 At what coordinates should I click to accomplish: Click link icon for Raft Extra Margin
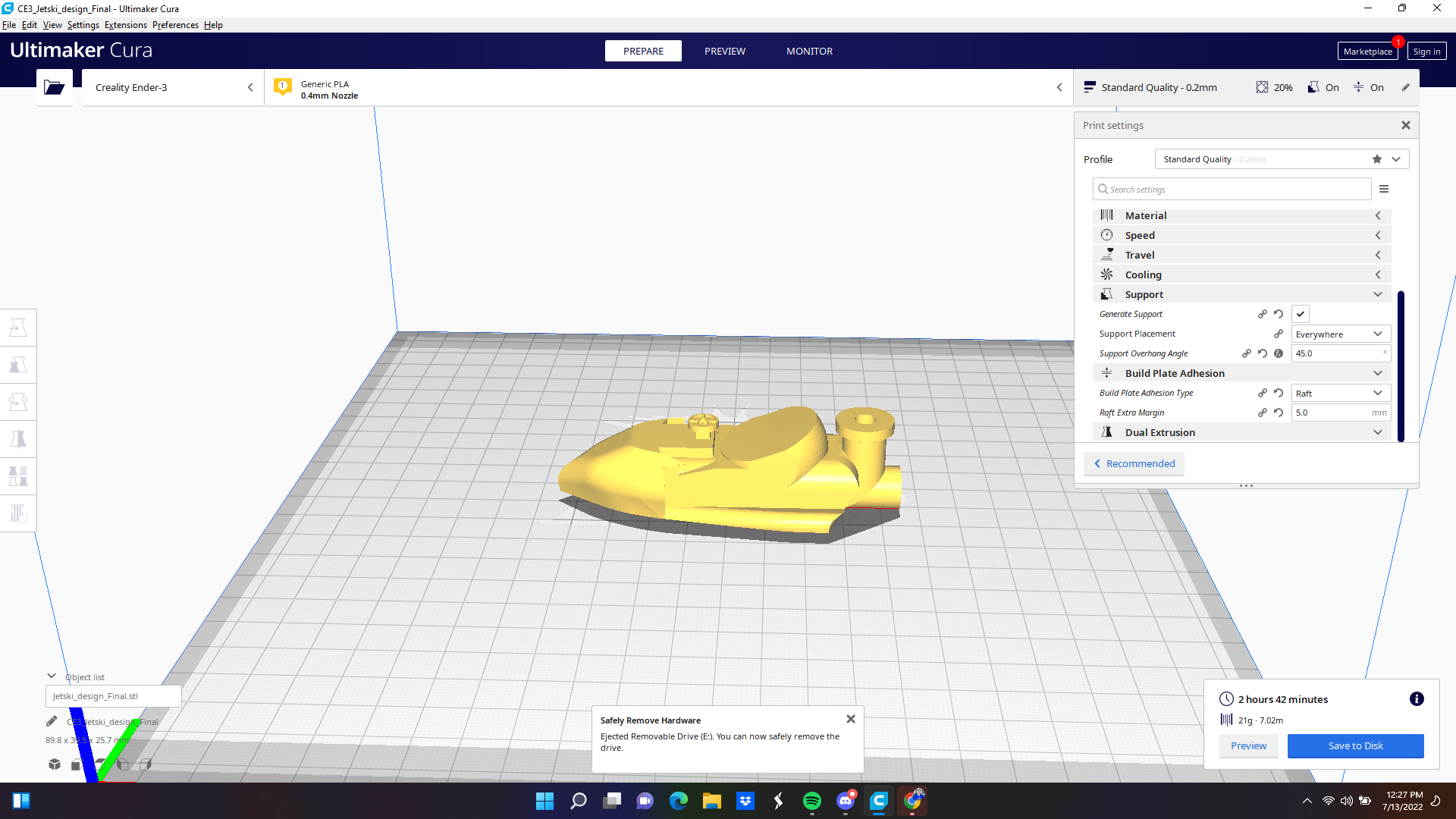(x=1263, y=413)
